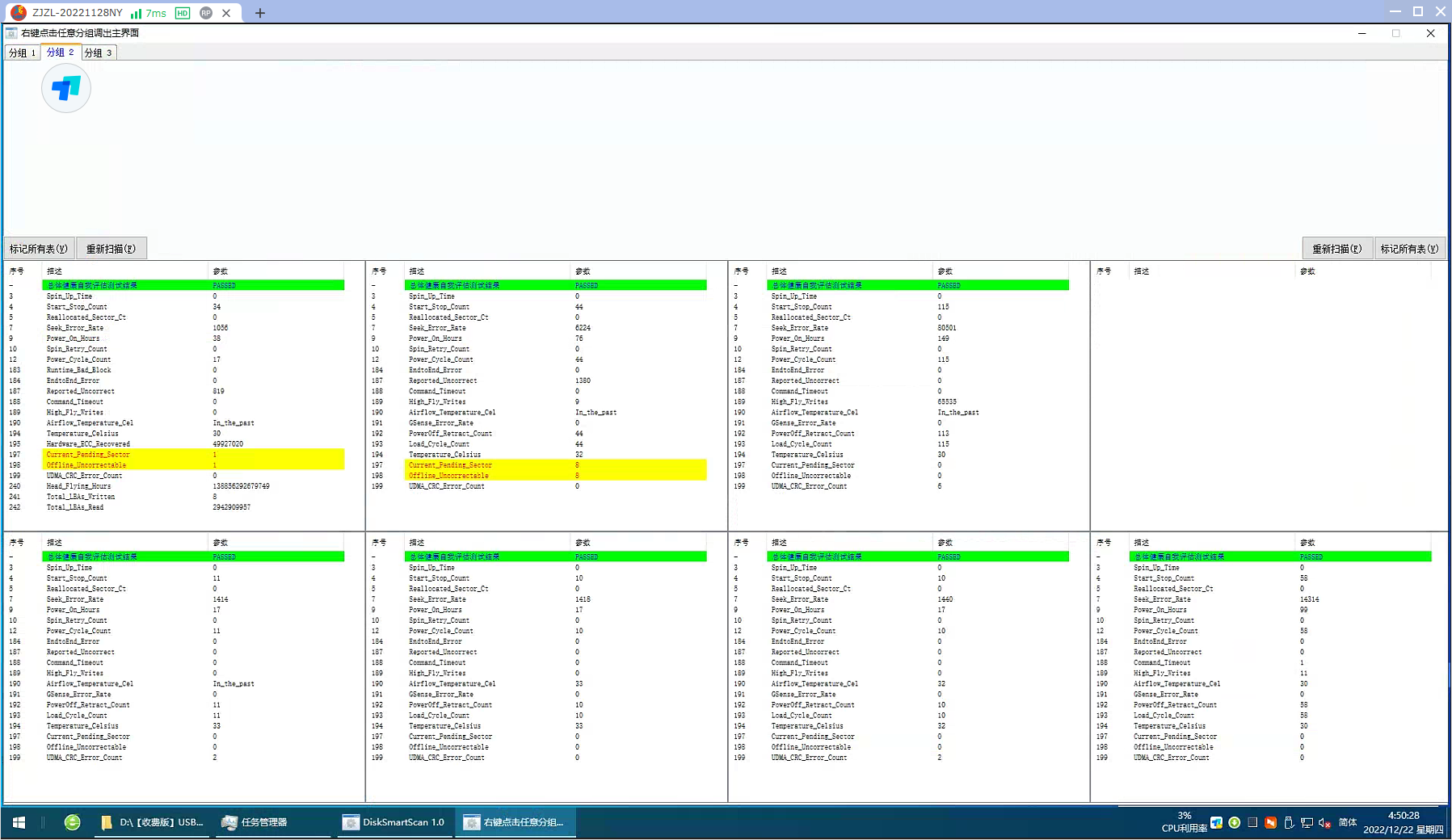Click the orange tray icon

click(1270, 823)
